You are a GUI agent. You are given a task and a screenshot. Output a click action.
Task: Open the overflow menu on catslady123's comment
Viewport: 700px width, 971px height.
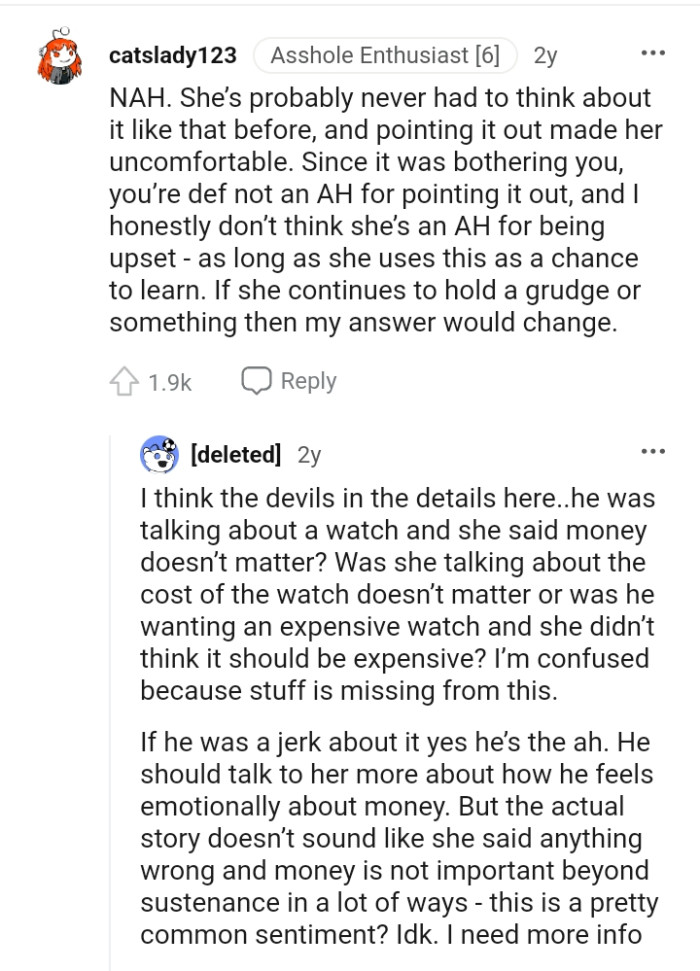[655, 50]
